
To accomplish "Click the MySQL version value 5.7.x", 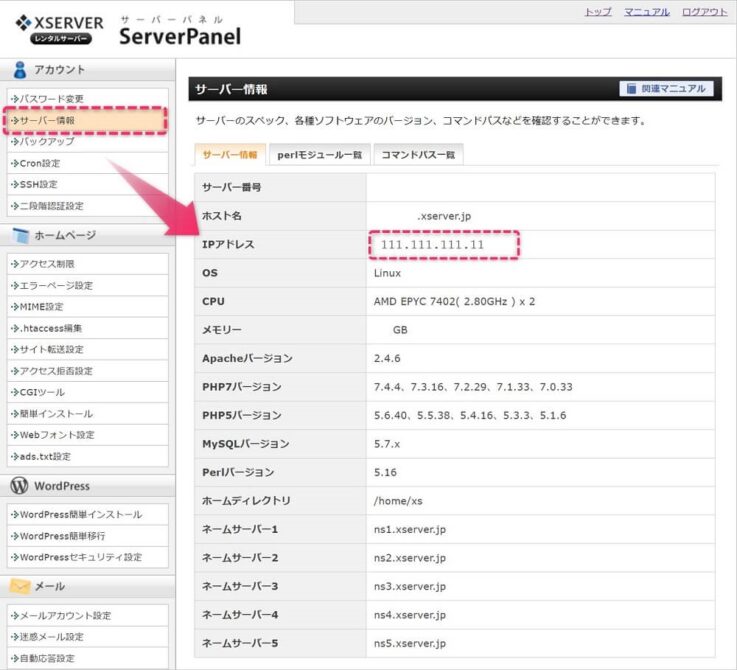I will [x=387, y=444].
